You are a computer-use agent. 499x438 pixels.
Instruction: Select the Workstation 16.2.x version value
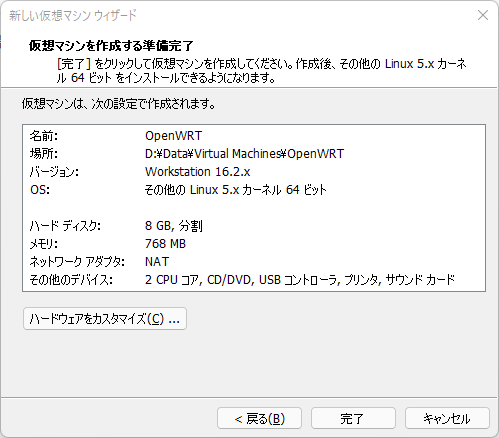(x=197, y=172)
